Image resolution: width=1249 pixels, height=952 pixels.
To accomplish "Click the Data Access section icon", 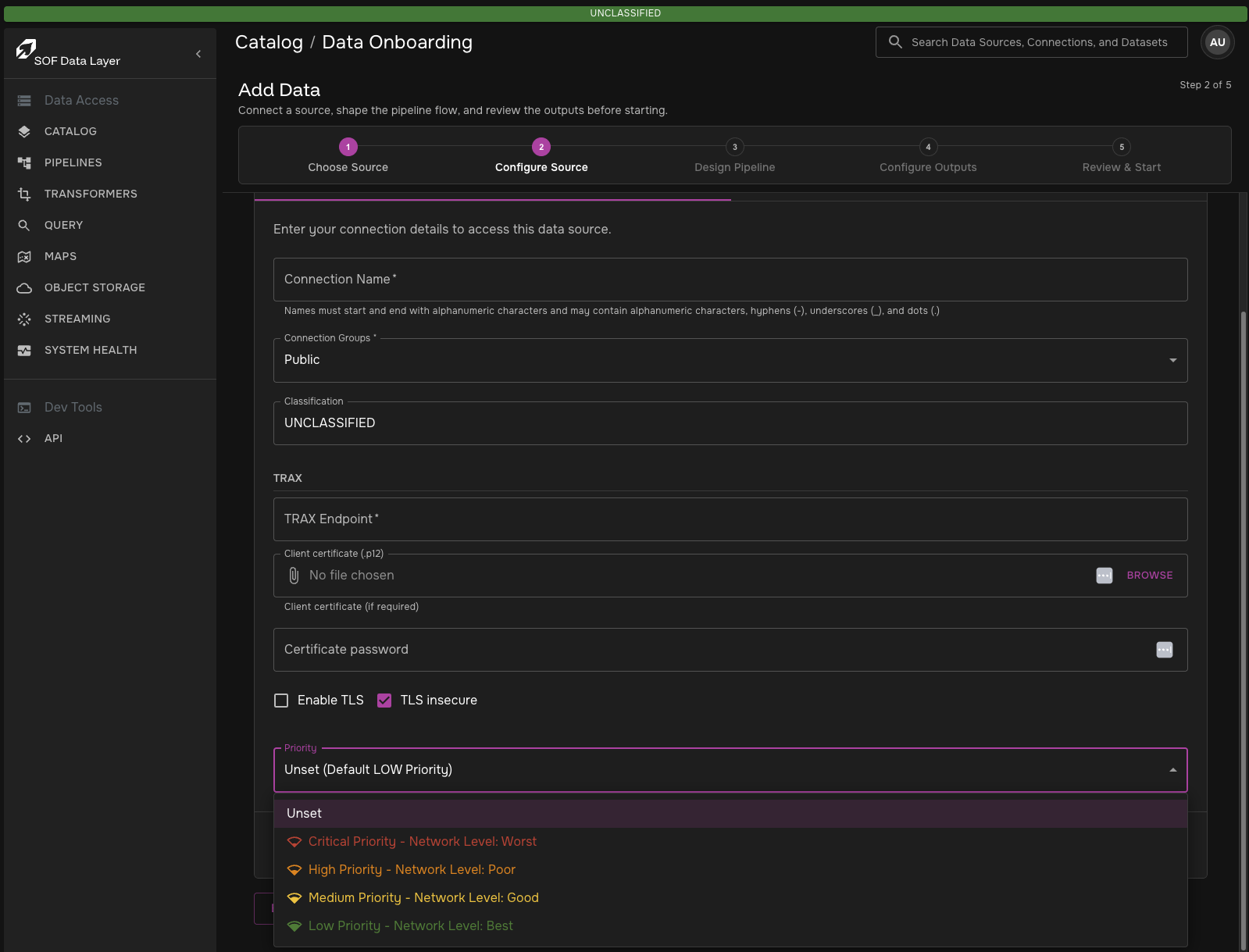I will [x=24, y=100].
